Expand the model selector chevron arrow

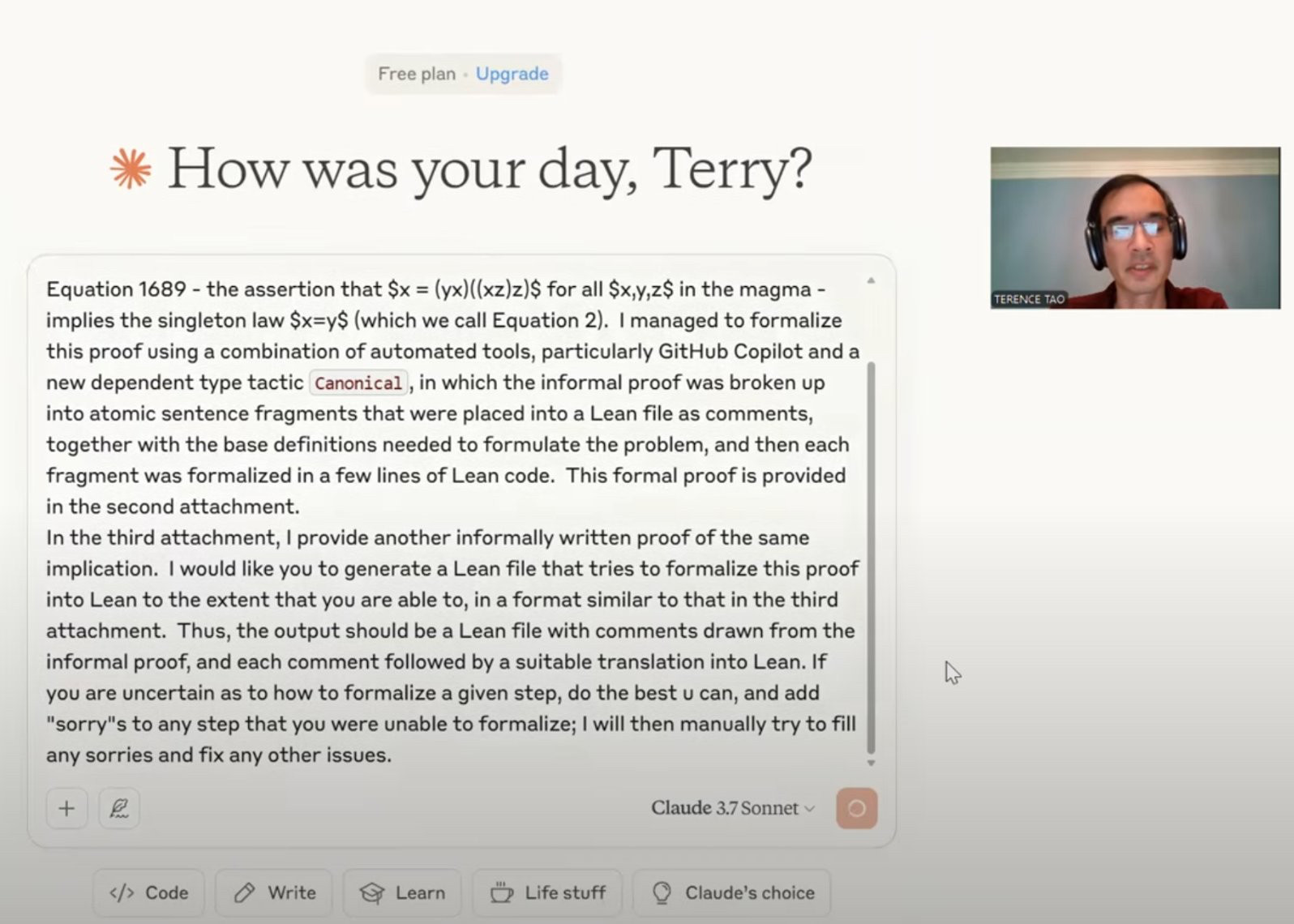[x=809, y=809]
